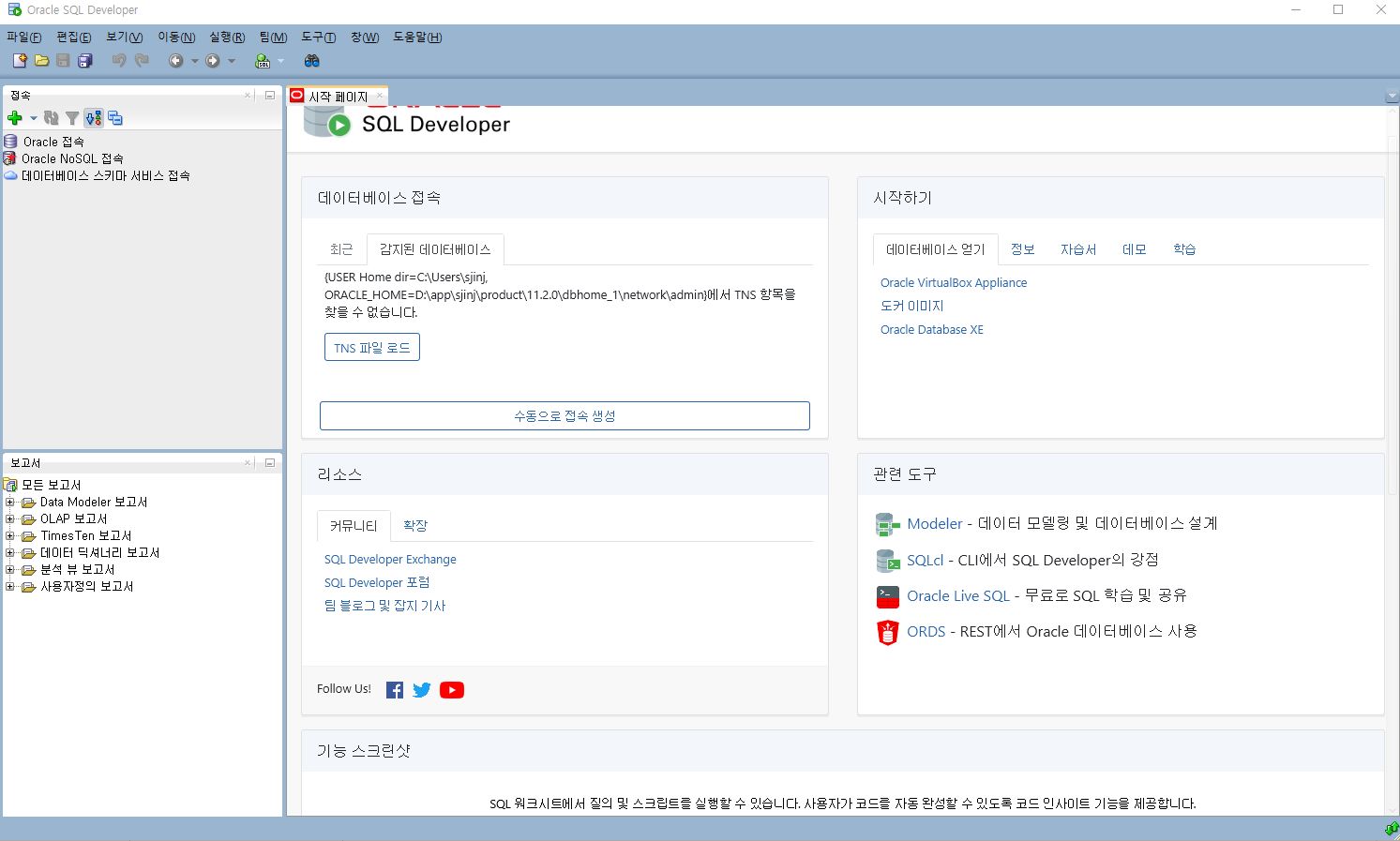Click the collapse all icon in 접속 panel
Viewport: 1400px width, 841px height.
click(115, 118)
